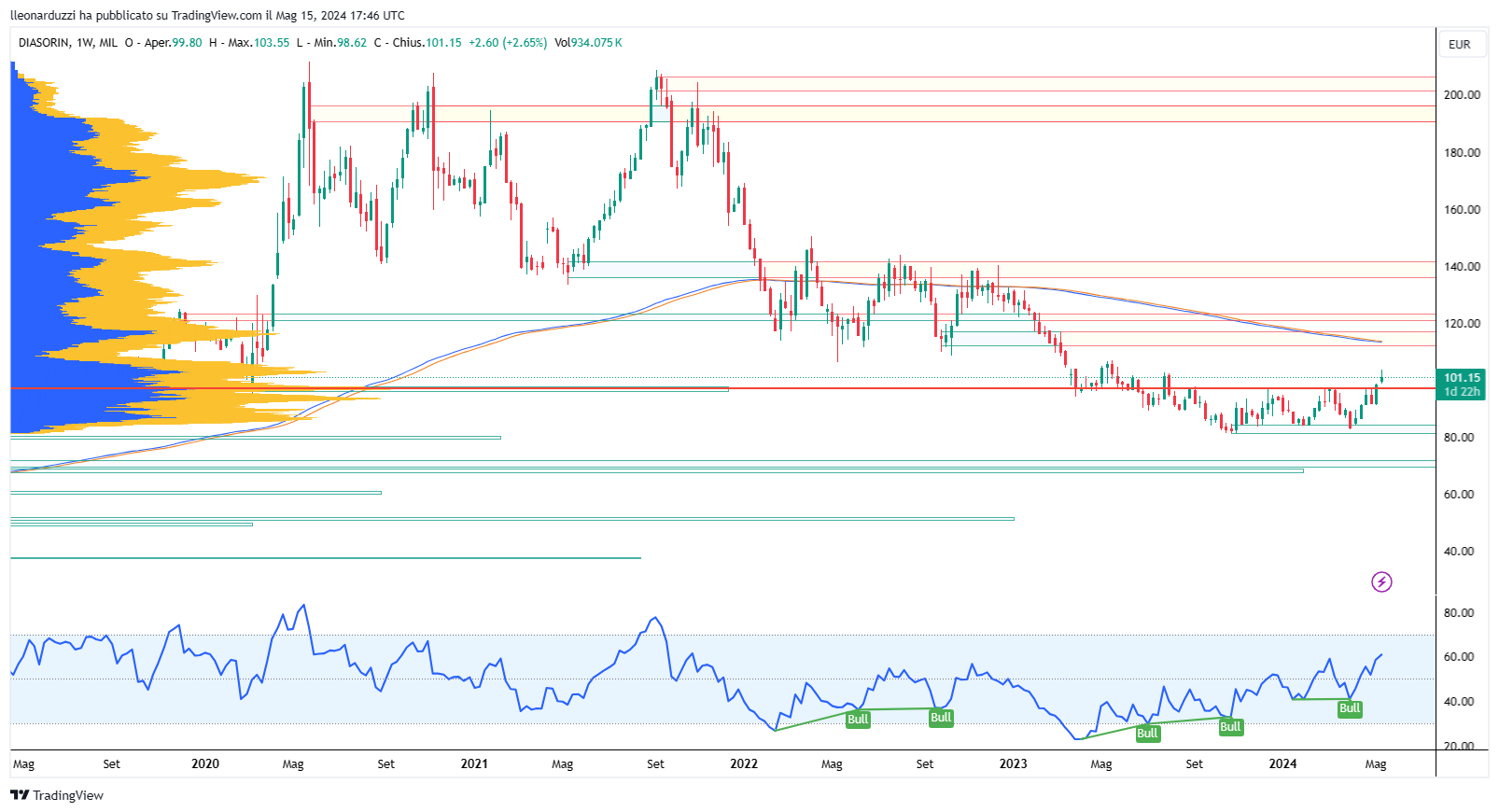Click the 20.00 RSI axis label
Viewport: 1499px width, 812px height.
1459,746
